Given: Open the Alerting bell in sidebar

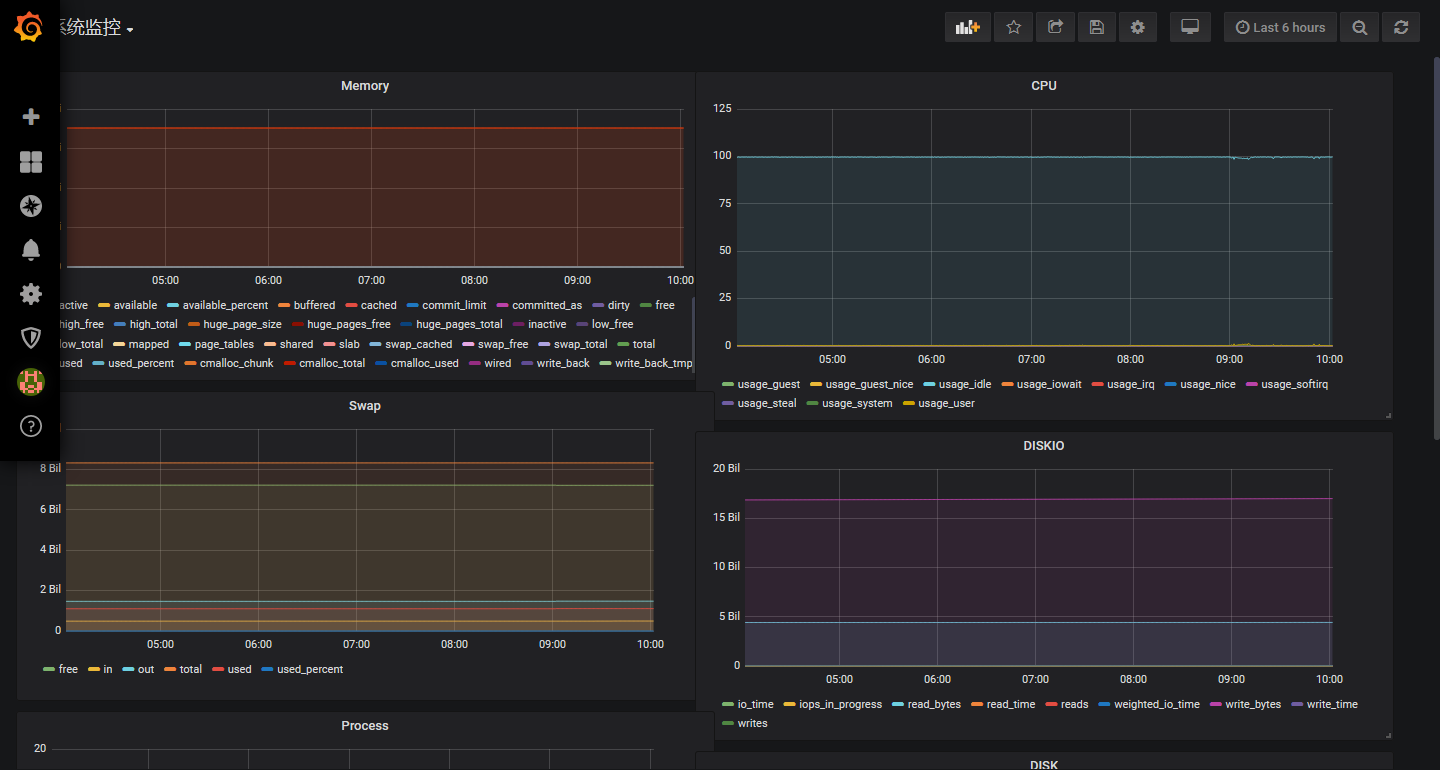Looking at the screenshot, I should 30,249.
